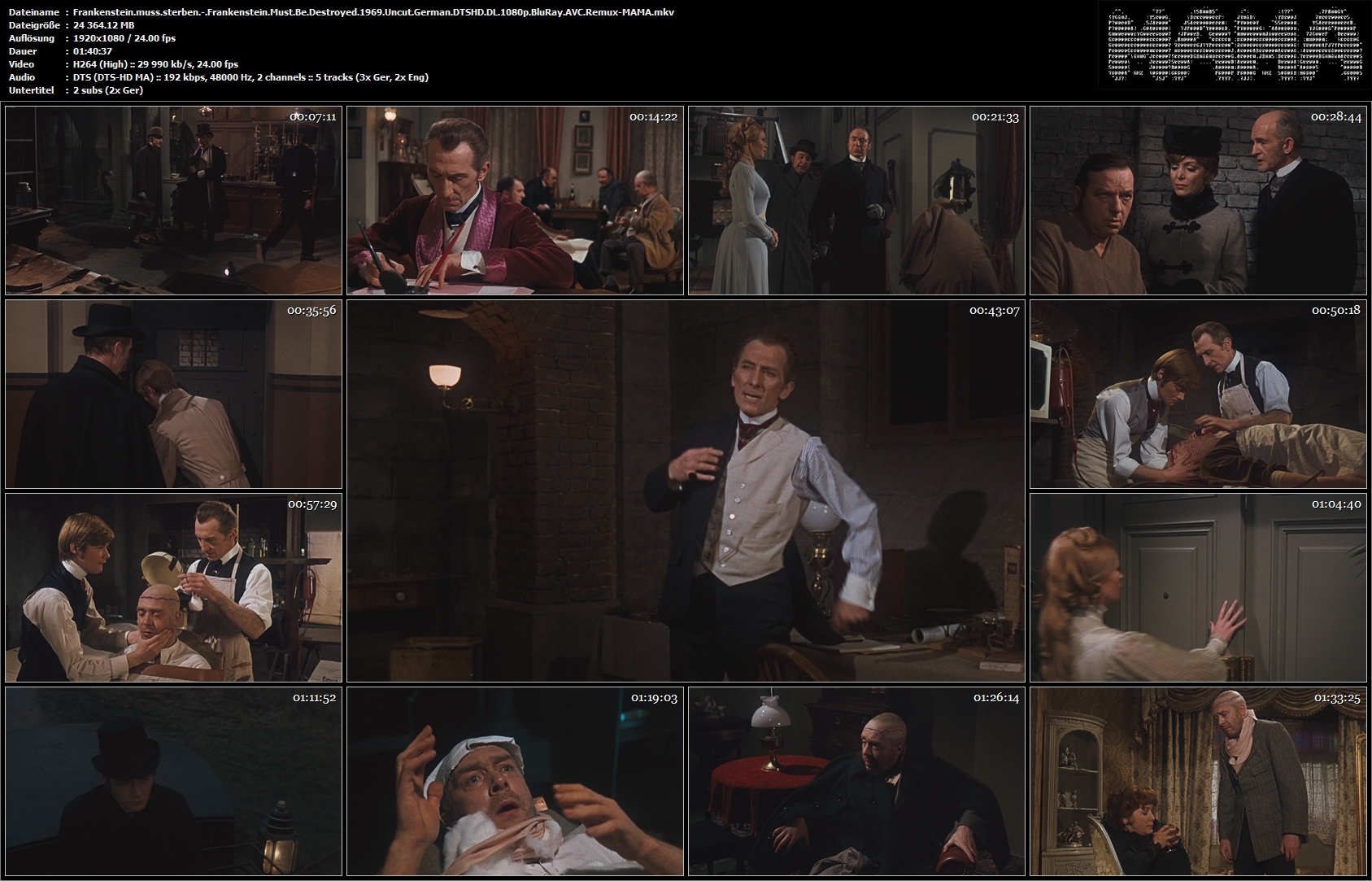
Task: Click the thumbnail stamped 00:07:11
Action: click(x=173, y=200)
